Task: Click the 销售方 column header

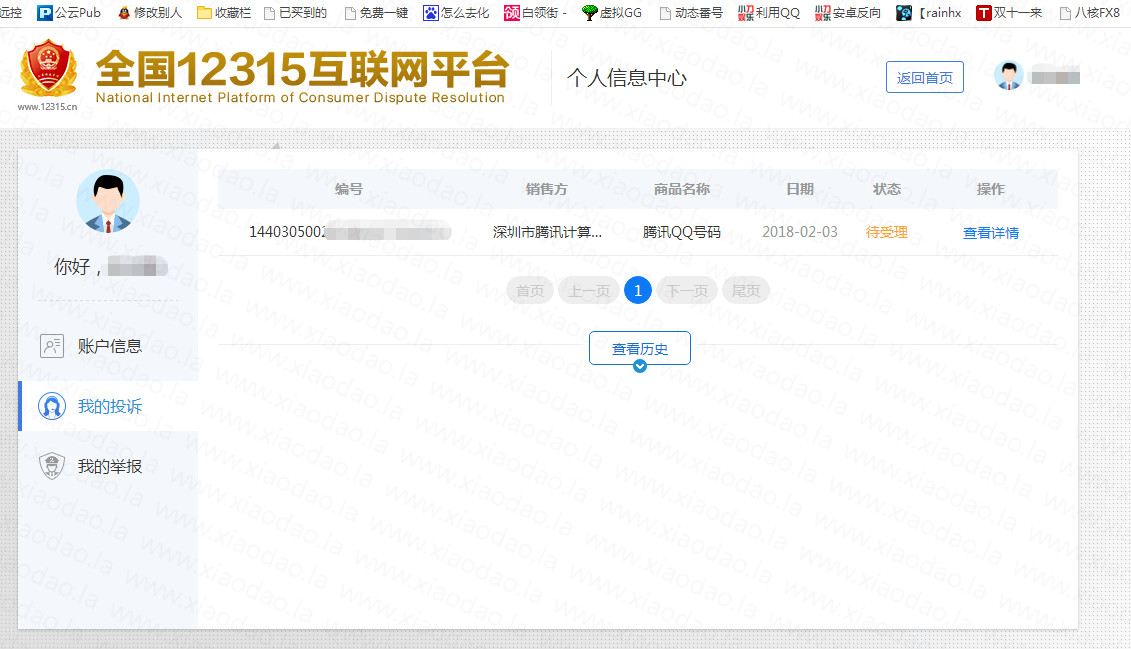Action: tap(546, 189)
